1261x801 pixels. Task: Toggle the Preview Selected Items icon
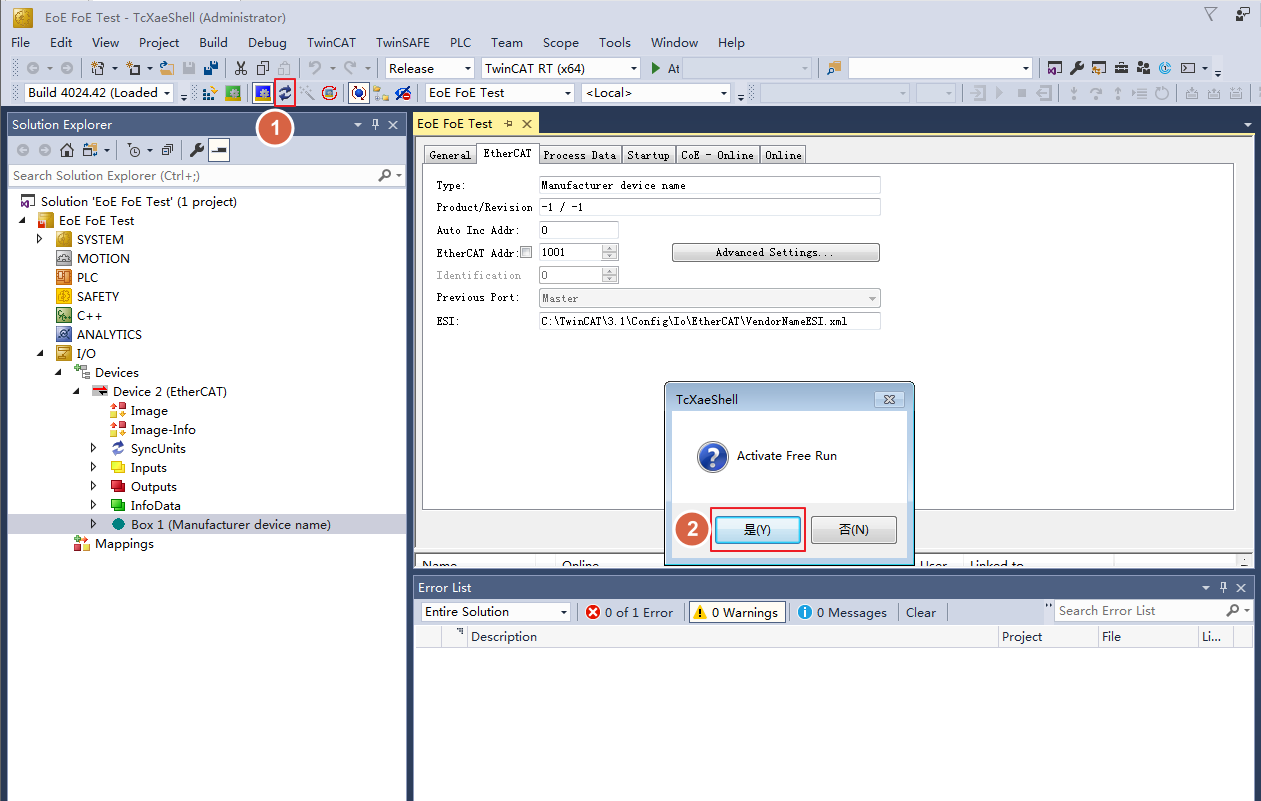pyautogui.click(x=219, y=150)
